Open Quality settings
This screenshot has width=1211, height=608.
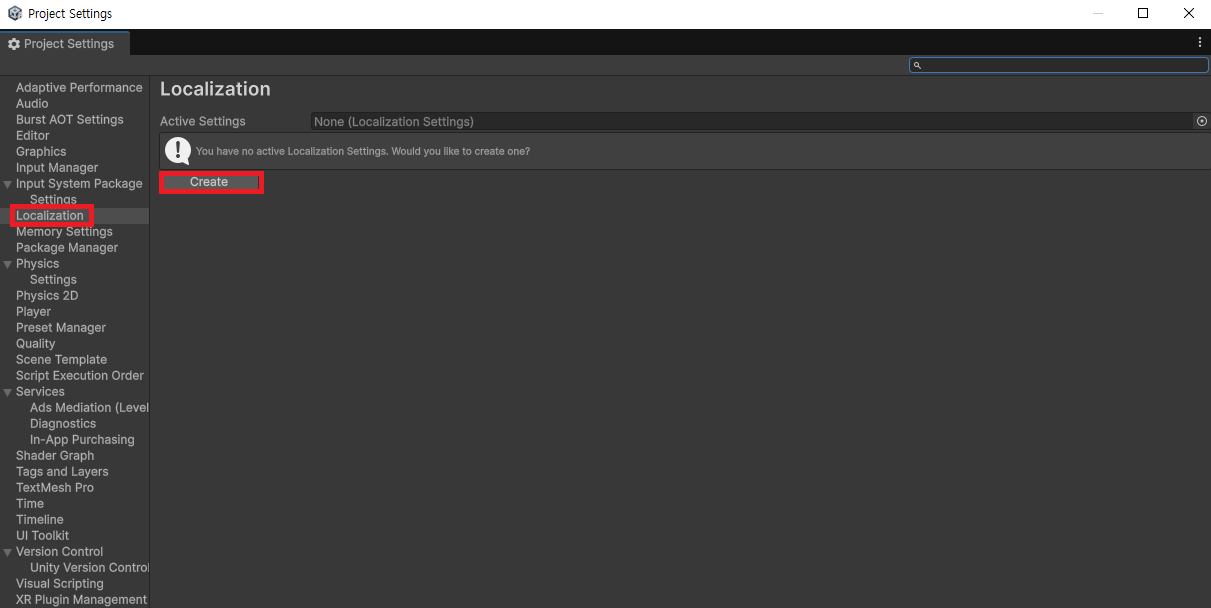point(36,344)
